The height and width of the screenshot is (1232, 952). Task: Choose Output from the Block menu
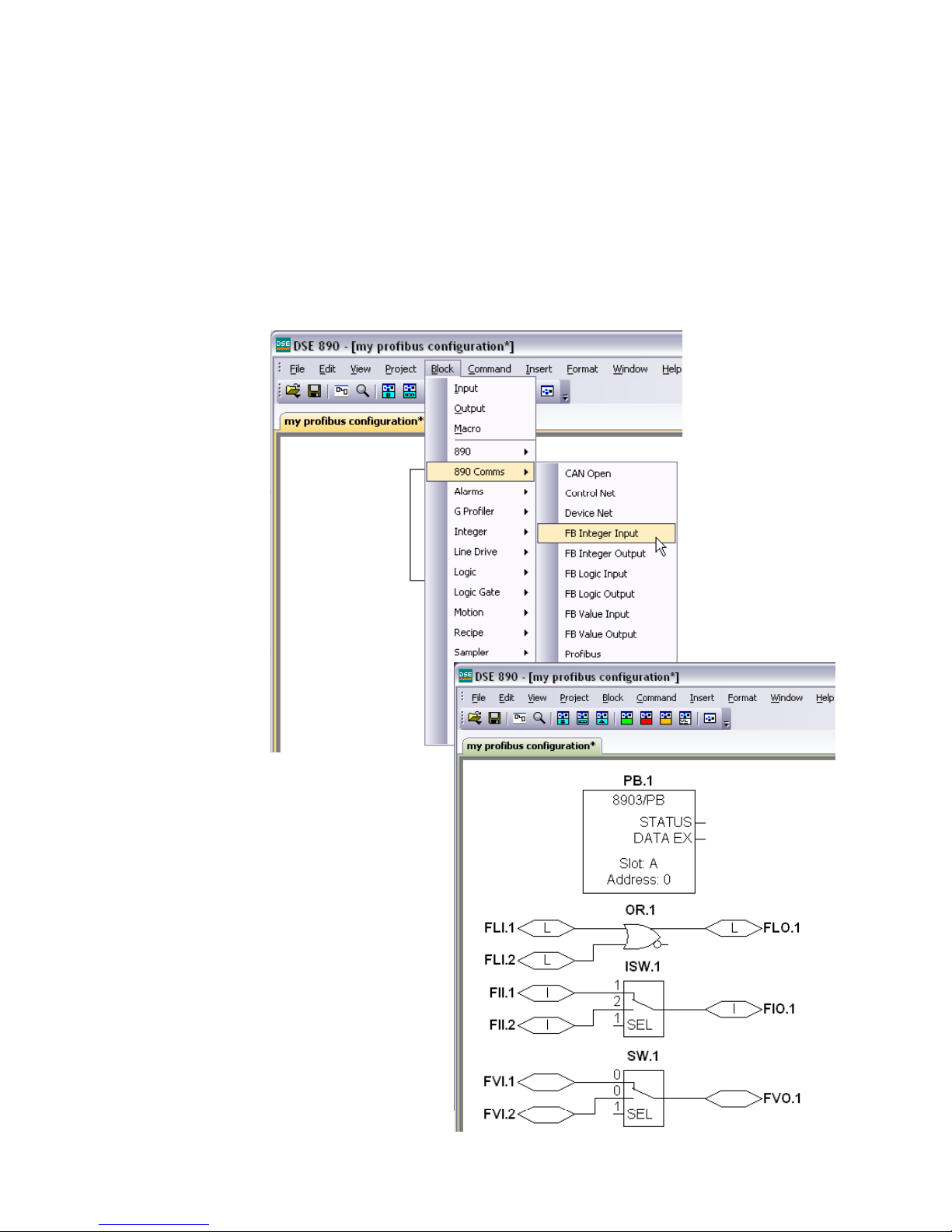pyautogui.click(x=481, y=409)
